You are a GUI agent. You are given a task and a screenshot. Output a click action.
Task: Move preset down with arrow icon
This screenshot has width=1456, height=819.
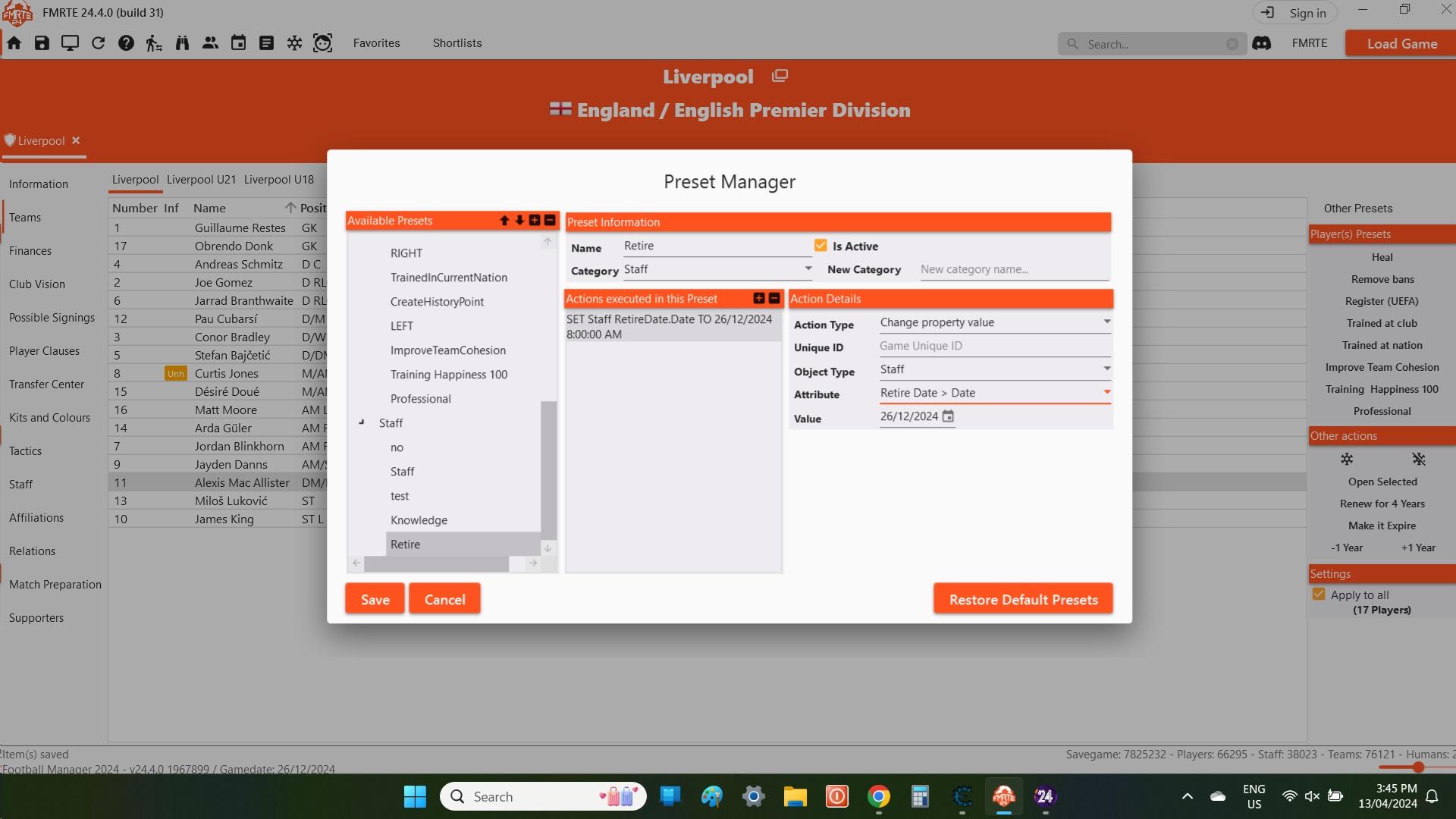click(519, 220)
